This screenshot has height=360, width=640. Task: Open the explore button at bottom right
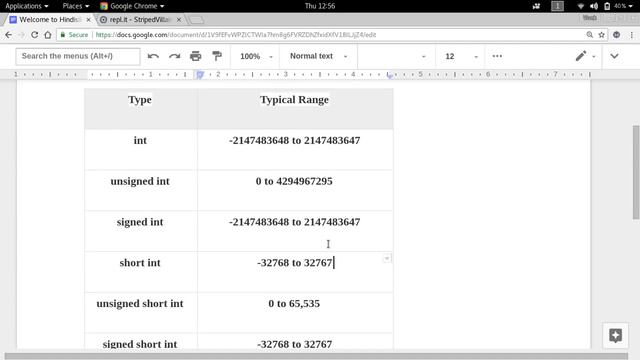[x=616, y=336]
